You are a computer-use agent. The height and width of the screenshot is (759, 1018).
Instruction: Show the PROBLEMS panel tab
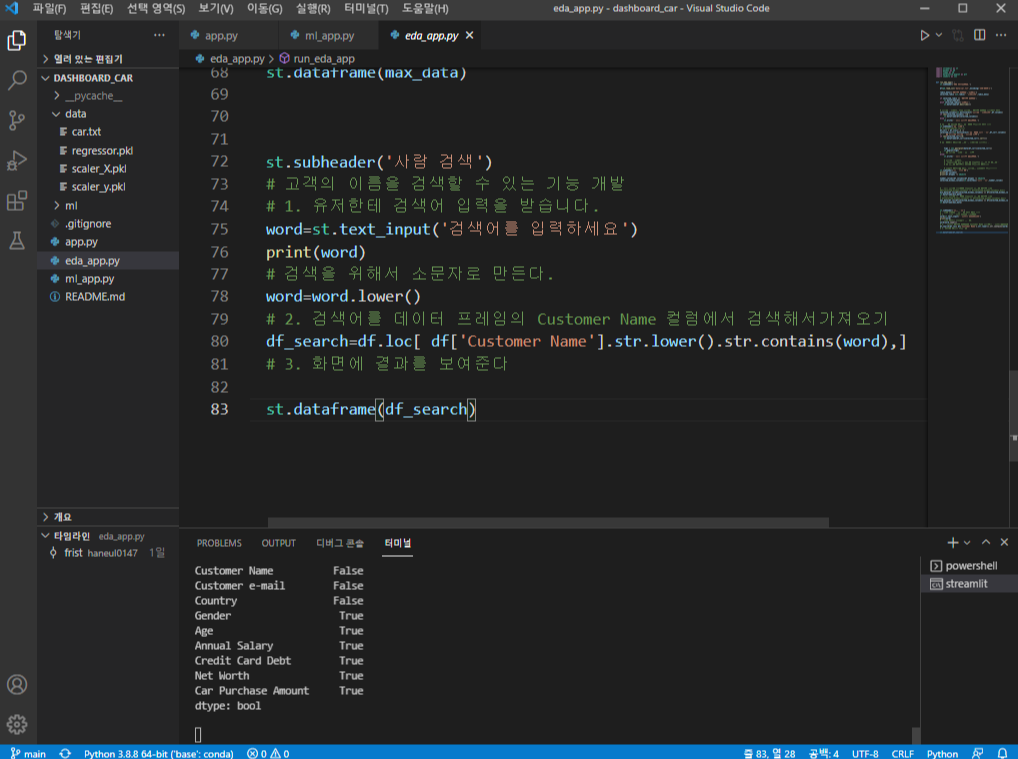pos(219,543)
